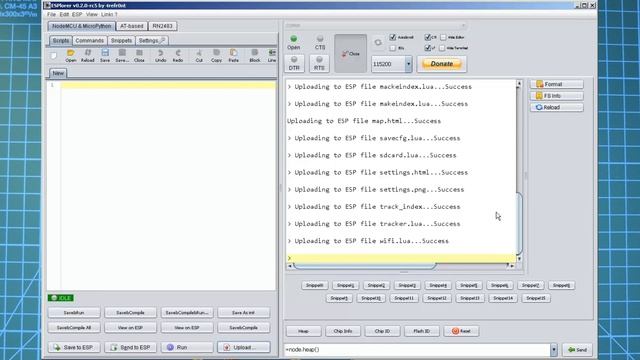
Task: Switch to the RN2483 tab
Action: [162, 26]
